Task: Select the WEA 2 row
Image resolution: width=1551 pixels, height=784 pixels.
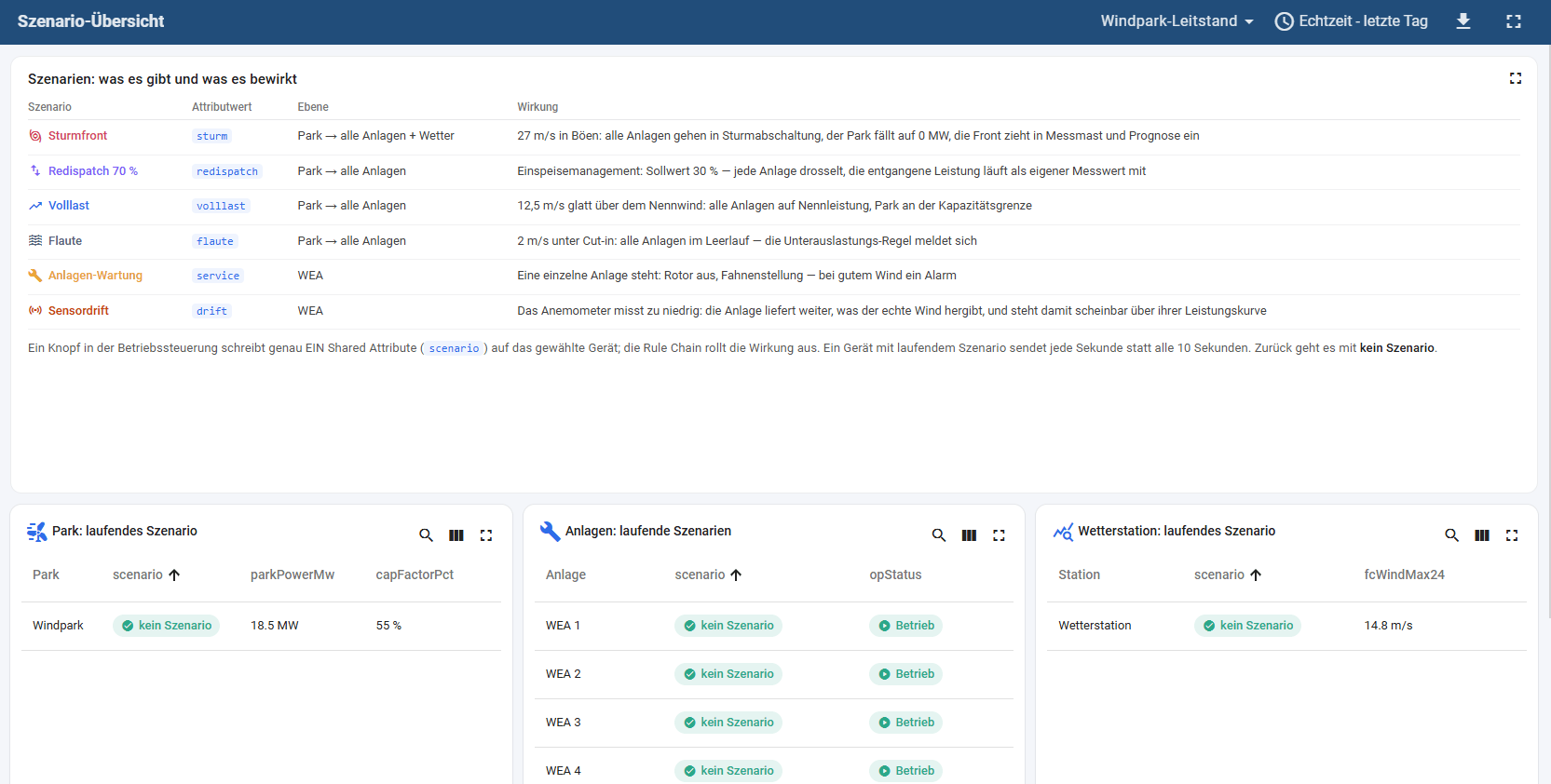Action: [x=773, y=674]
